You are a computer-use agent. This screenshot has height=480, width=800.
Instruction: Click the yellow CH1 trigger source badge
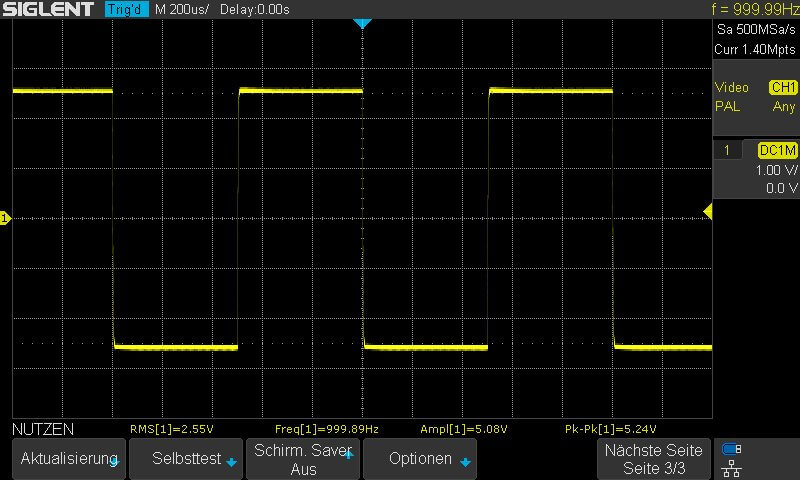[782, 88]
